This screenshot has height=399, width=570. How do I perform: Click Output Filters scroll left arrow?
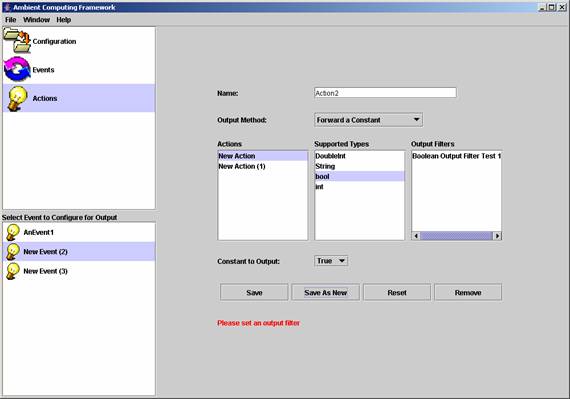coord(416,236)
